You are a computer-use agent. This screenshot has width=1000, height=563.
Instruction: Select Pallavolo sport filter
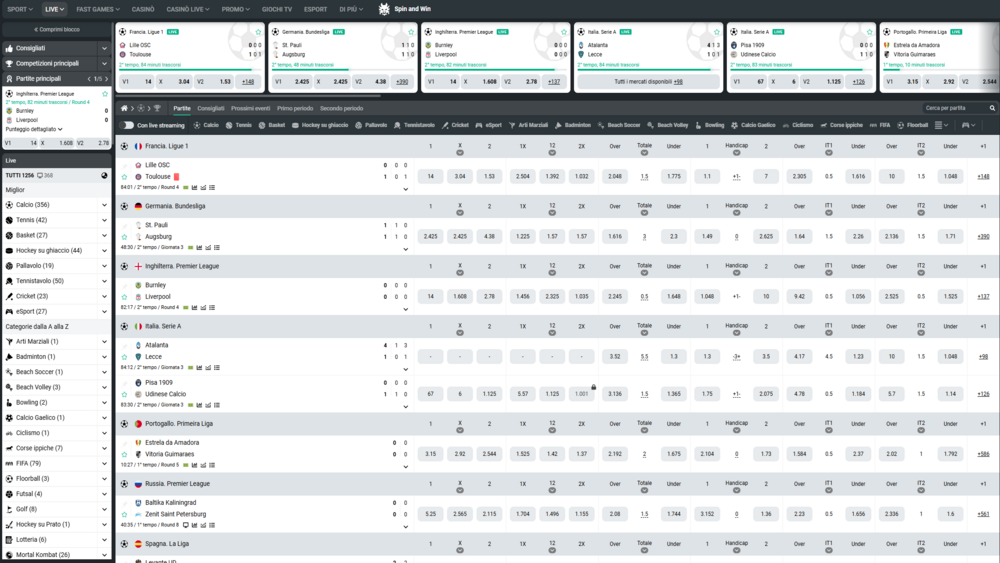click(x=371, y=125)
